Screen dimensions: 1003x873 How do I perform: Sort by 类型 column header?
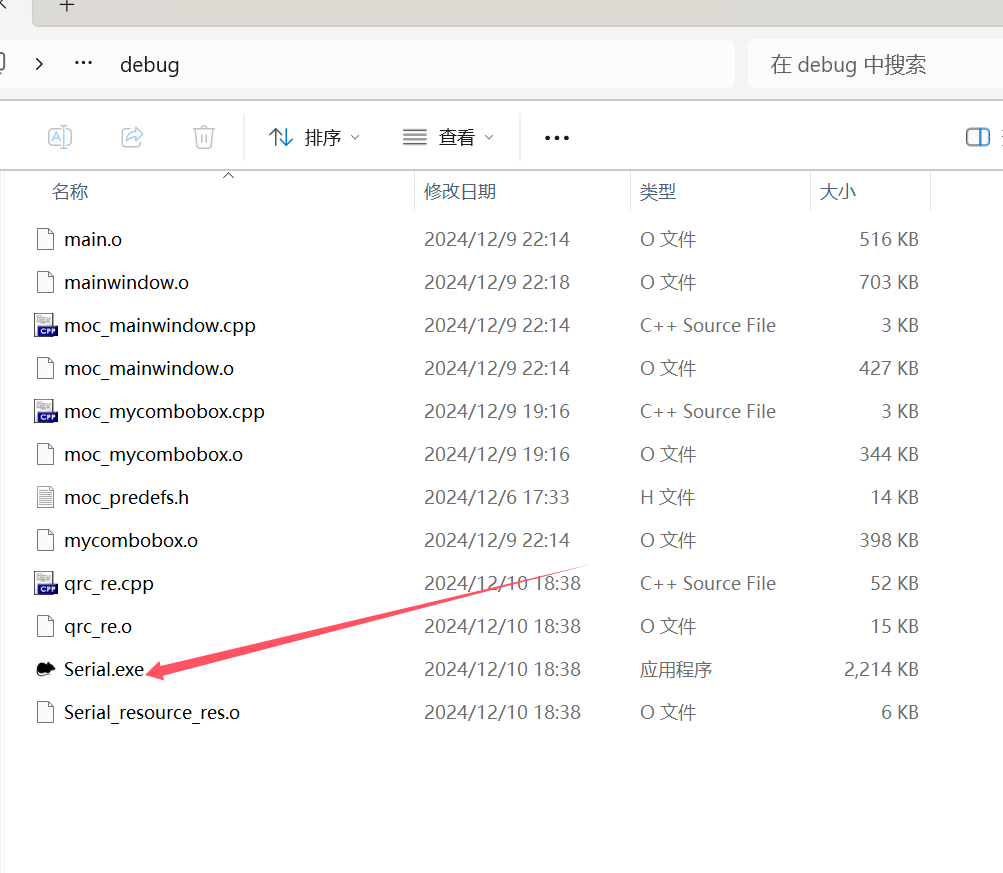658,192
